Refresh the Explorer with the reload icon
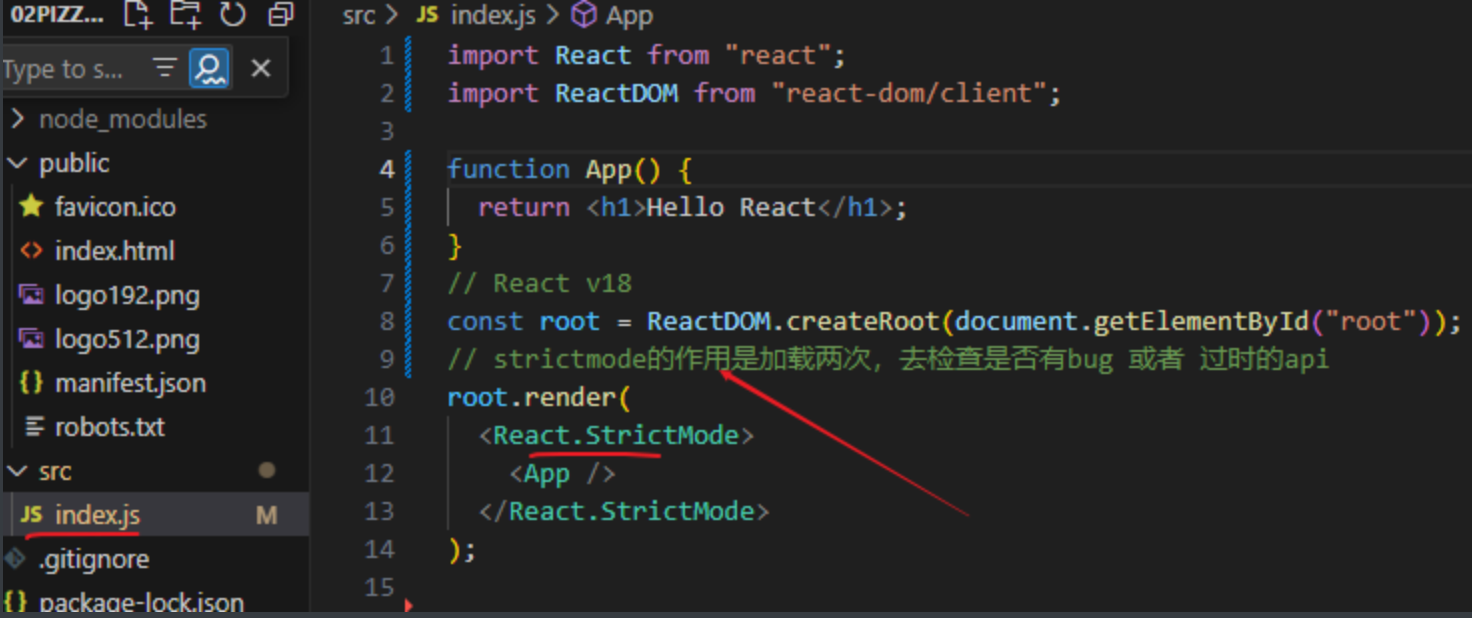Image resolution: width=1472 pixels, height=618 pixels. click(231, 14)
